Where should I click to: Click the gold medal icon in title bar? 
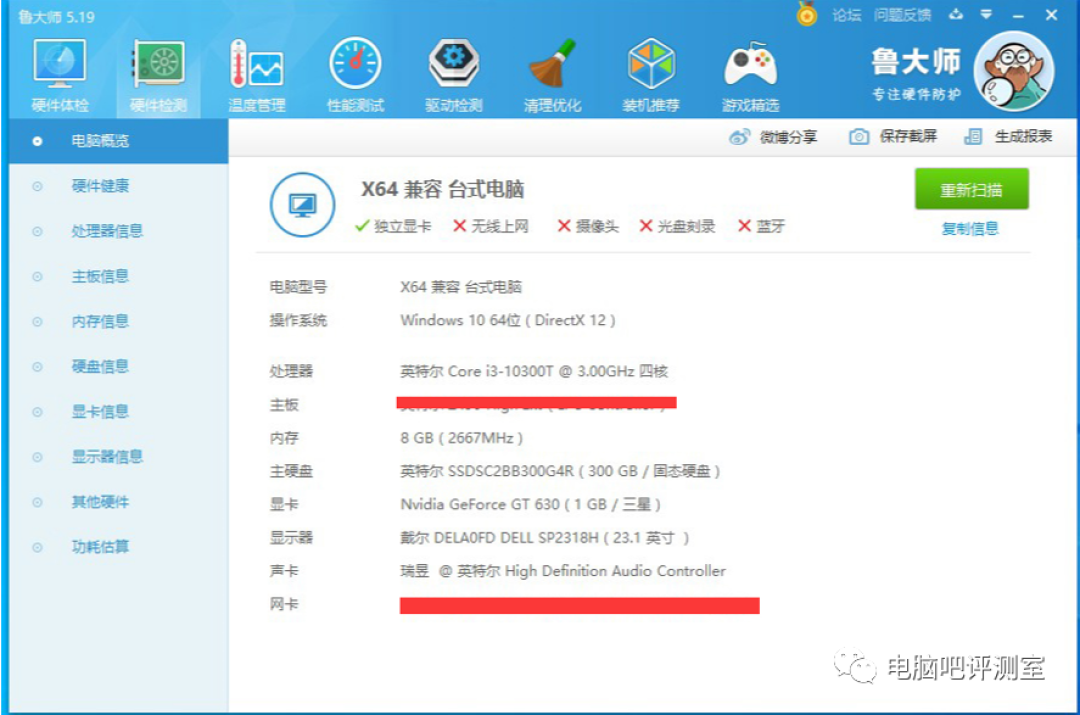click(x=807, y=14)
